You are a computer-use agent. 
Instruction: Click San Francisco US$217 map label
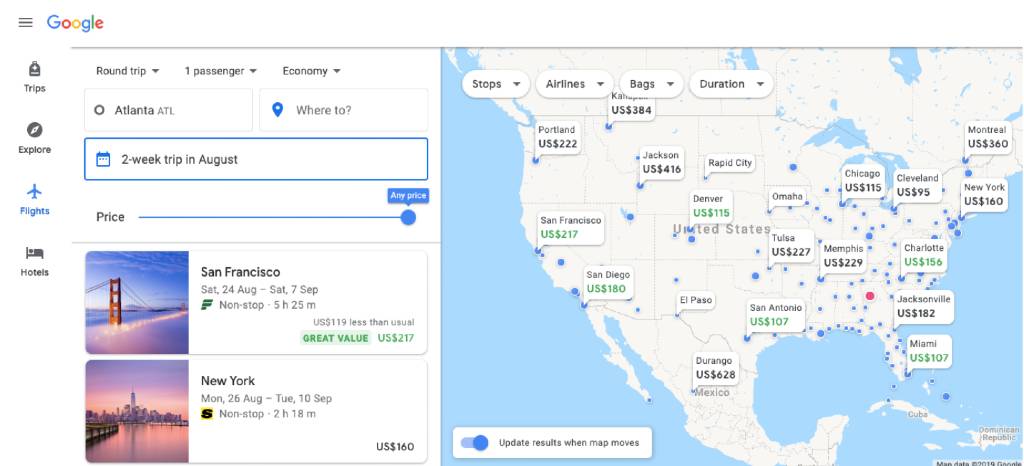(x=570, y=227)
